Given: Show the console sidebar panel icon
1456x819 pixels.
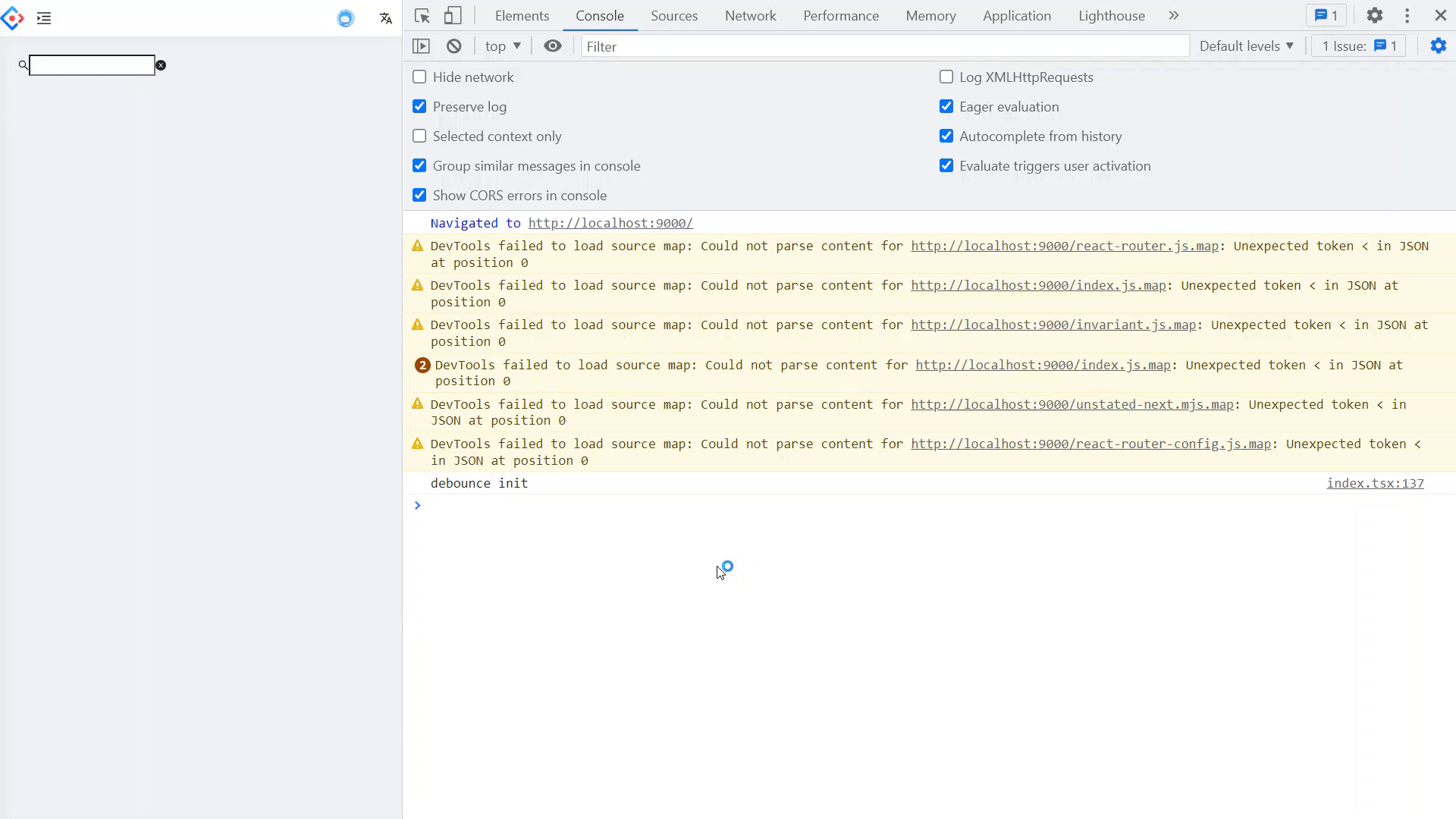Looking at the screenshot, I should pyautogui.click(x=421, y=46).
